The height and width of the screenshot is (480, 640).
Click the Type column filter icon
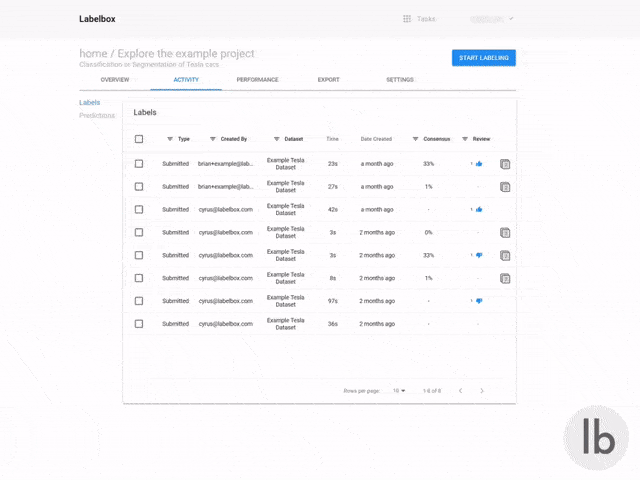pyautogui.click(x=170, y=139)
